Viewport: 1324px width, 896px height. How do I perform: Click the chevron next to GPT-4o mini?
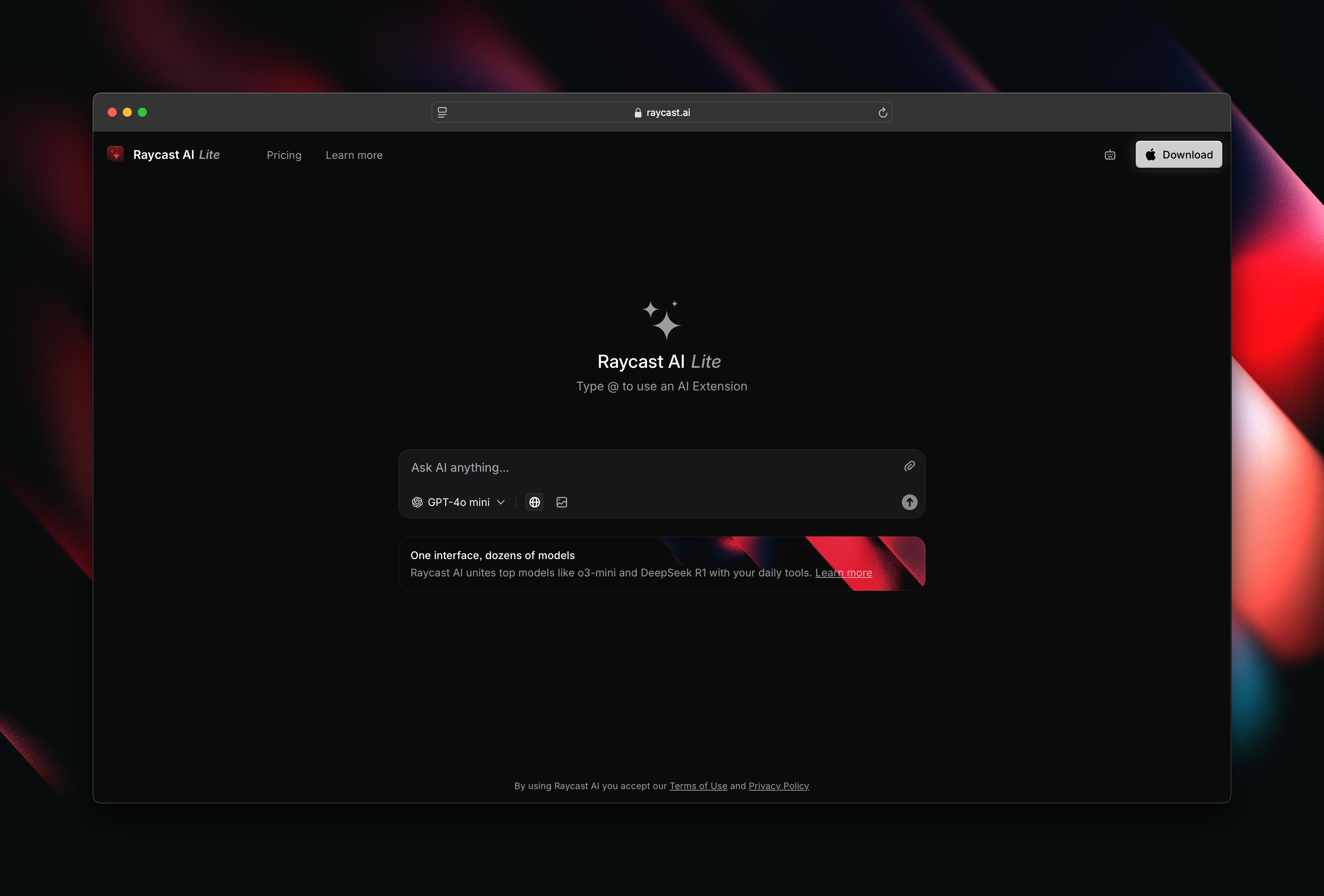pyautogui.click(x=501, y=502)
